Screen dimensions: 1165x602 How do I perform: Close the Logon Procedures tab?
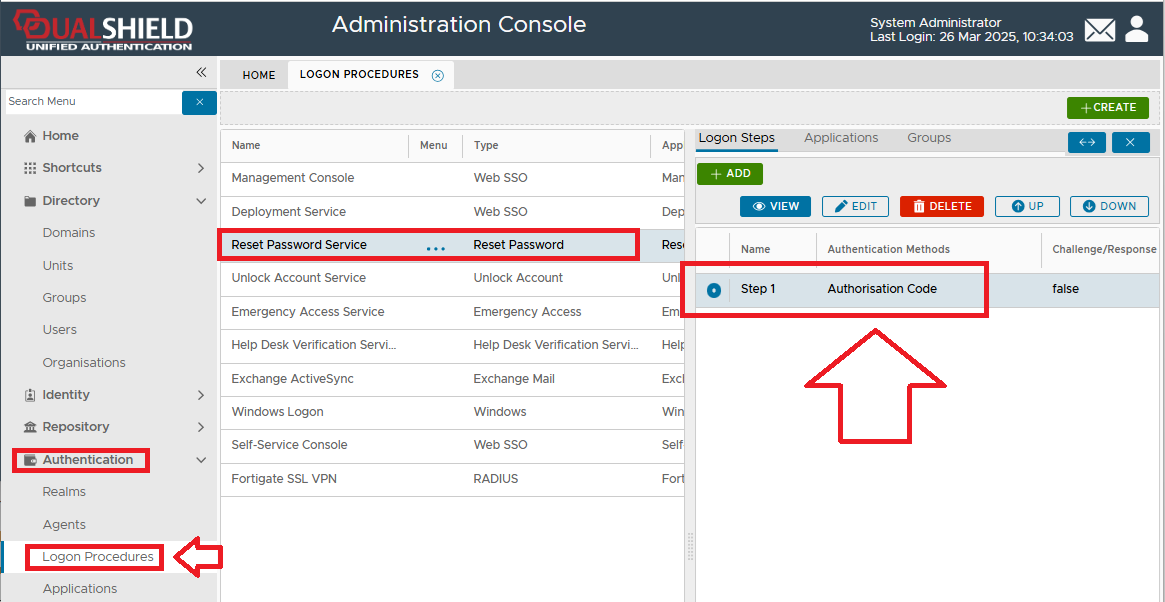click(437, 75)
